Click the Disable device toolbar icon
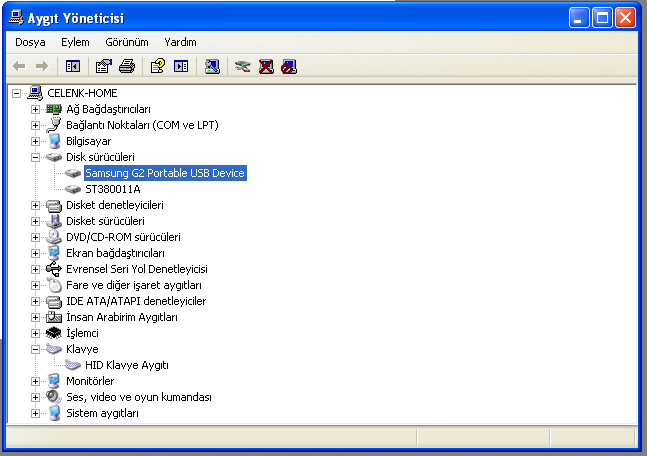The height and width of the screenshot is (456, 647). click(x=289, y=66)
